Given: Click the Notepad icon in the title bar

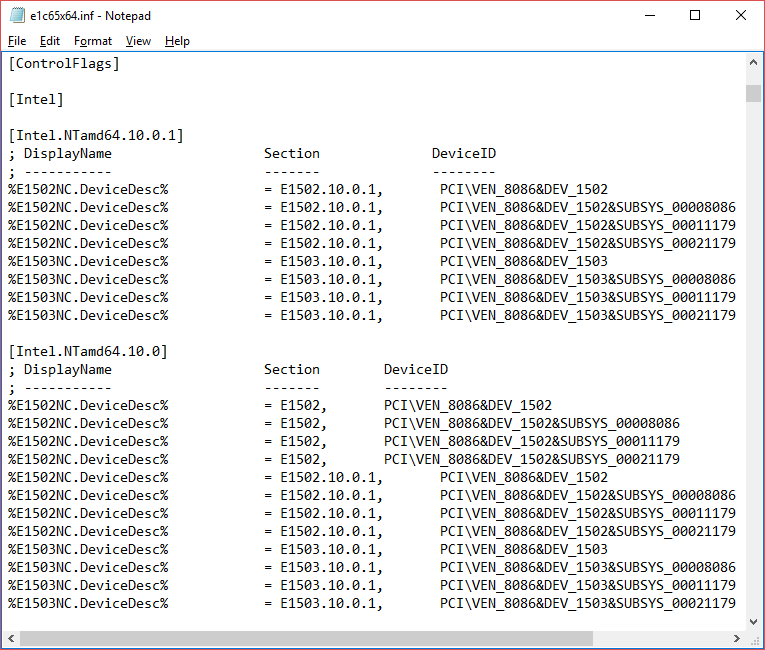Looking at the screenshot, I should click(x=17, y=16).
